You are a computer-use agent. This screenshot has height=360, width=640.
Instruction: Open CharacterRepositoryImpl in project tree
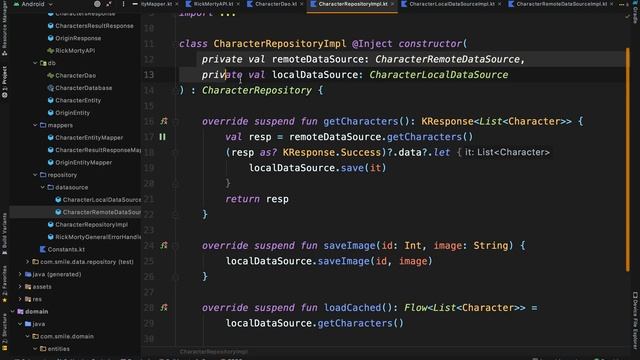(x=91, y=224)
